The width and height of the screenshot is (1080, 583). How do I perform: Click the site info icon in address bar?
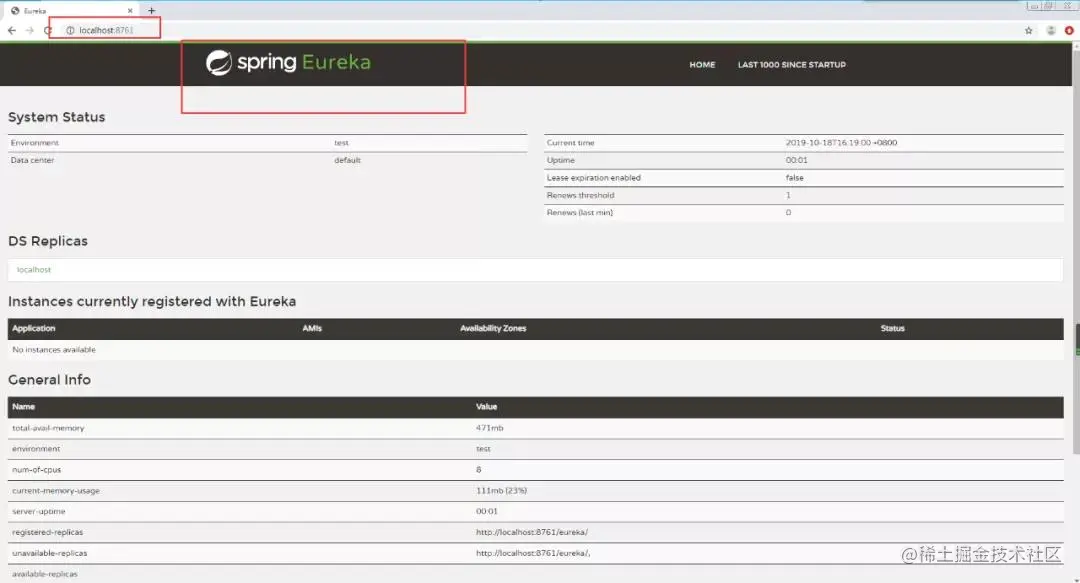coord(70,30)
